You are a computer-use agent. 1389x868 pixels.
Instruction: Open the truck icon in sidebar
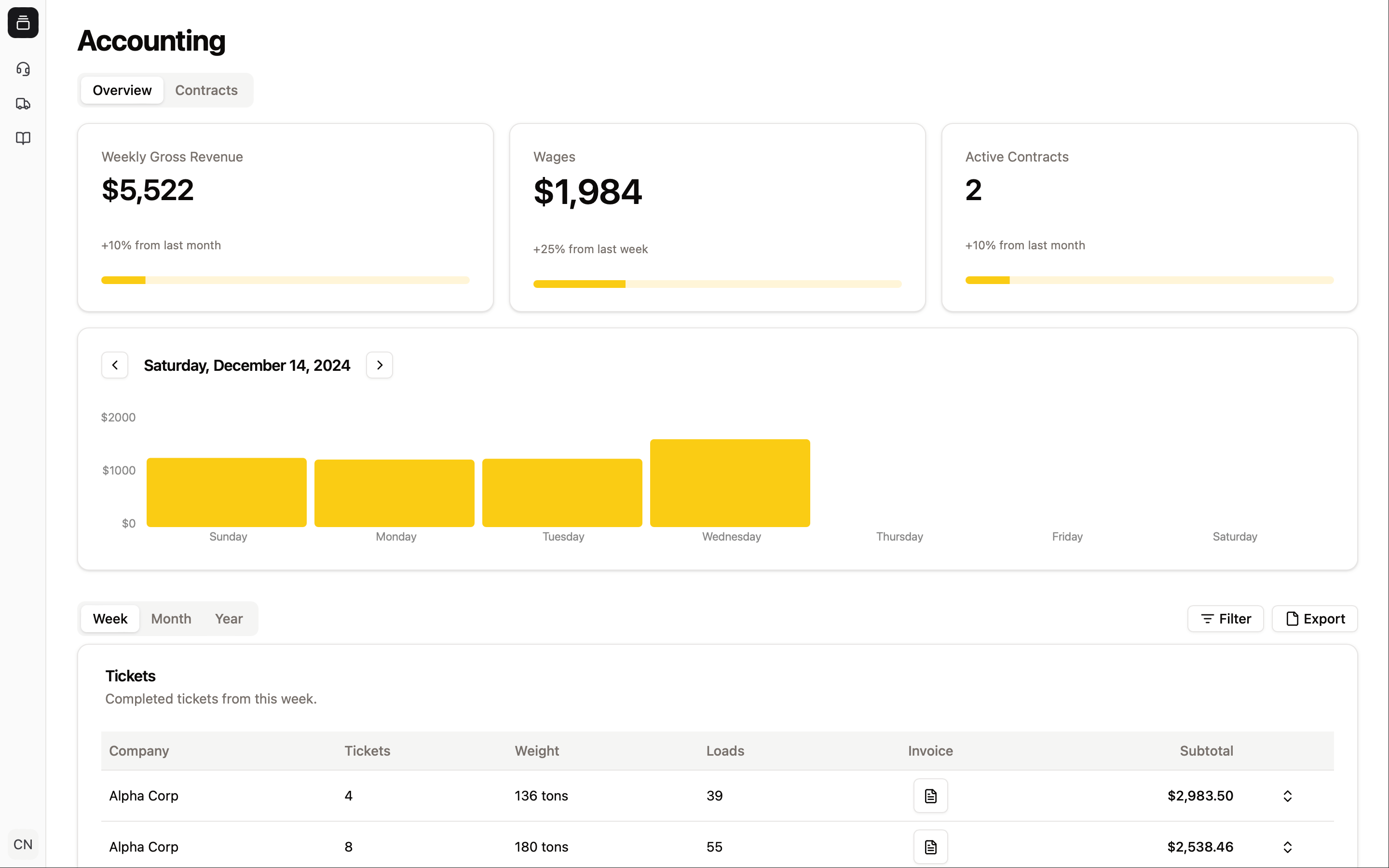[x=23, y=104]
